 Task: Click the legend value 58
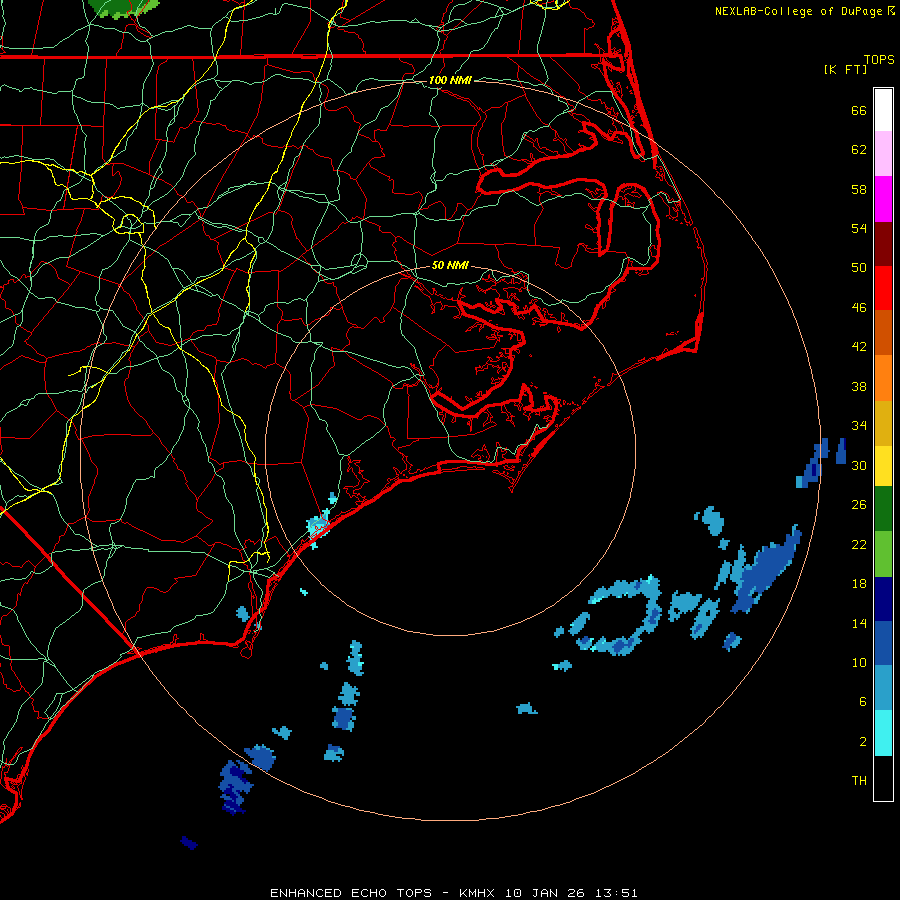pos(859,189)
